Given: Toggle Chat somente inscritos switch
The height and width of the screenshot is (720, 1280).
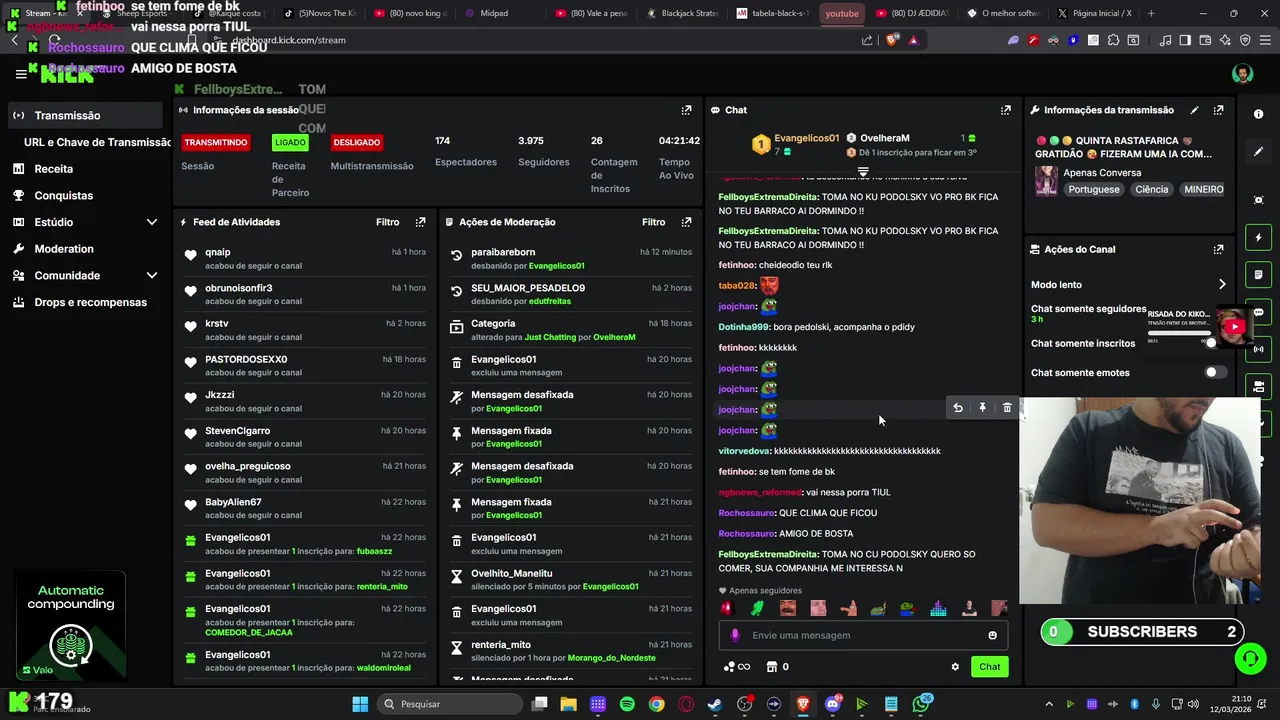Looking at the screenshot, I should pos(1215,343).
